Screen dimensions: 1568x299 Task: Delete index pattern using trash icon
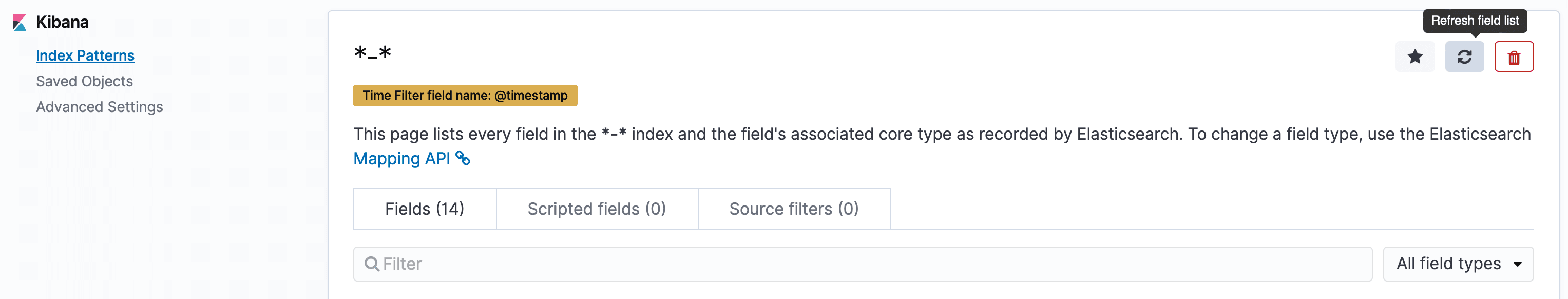(1513, 57)
